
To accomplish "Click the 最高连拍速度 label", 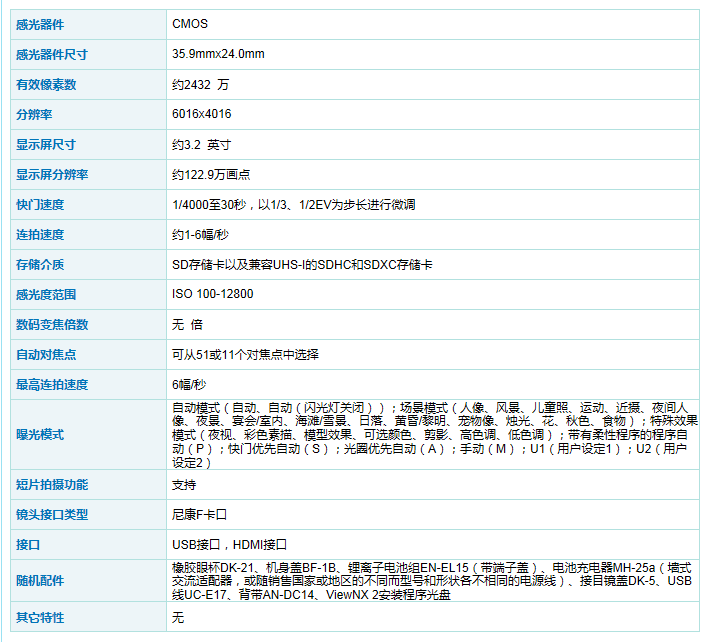I will click(52, 384).
